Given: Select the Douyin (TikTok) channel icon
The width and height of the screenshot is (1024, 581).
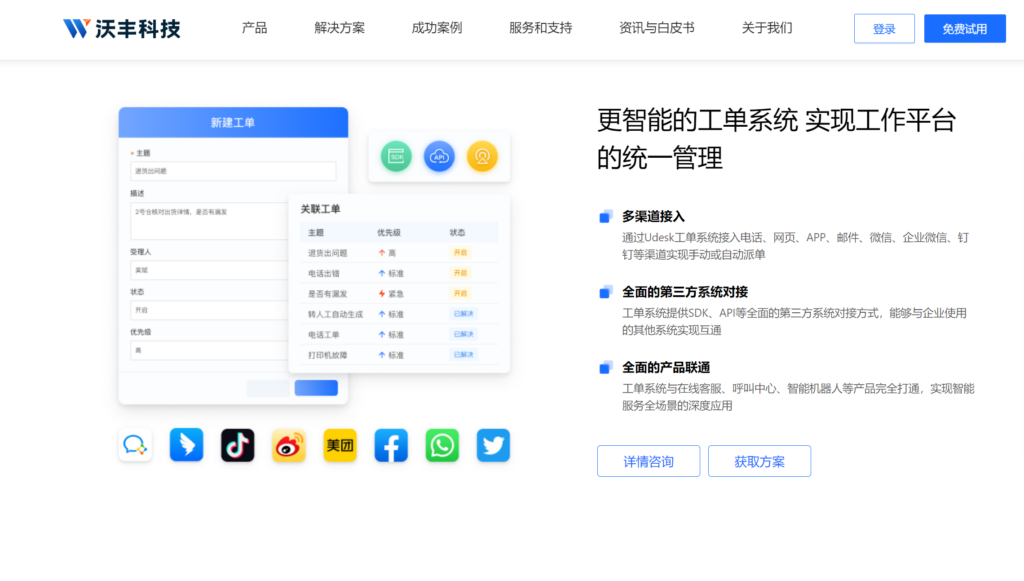Looking at the screenshot, I should click(x=237, y=445).
